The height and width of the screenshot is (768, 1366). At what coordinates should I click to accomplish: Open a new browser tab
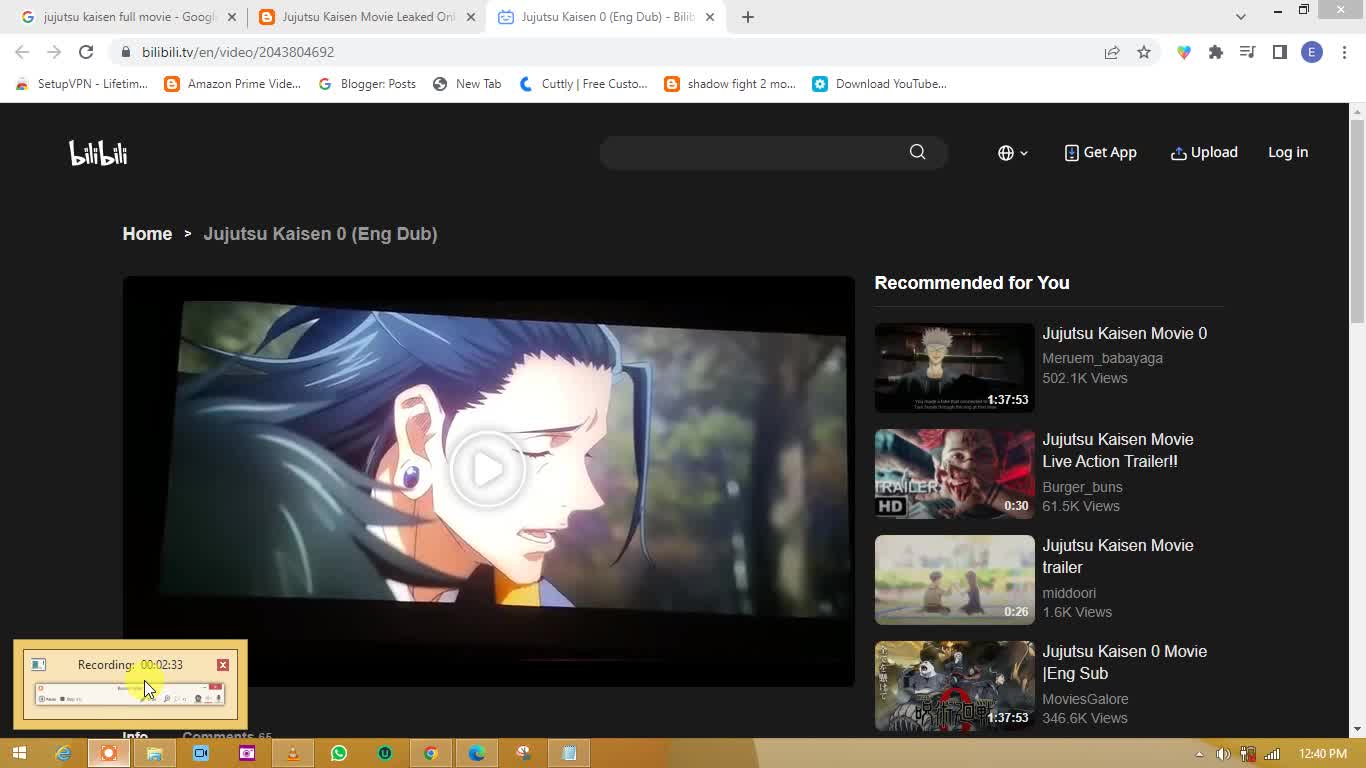747,17
